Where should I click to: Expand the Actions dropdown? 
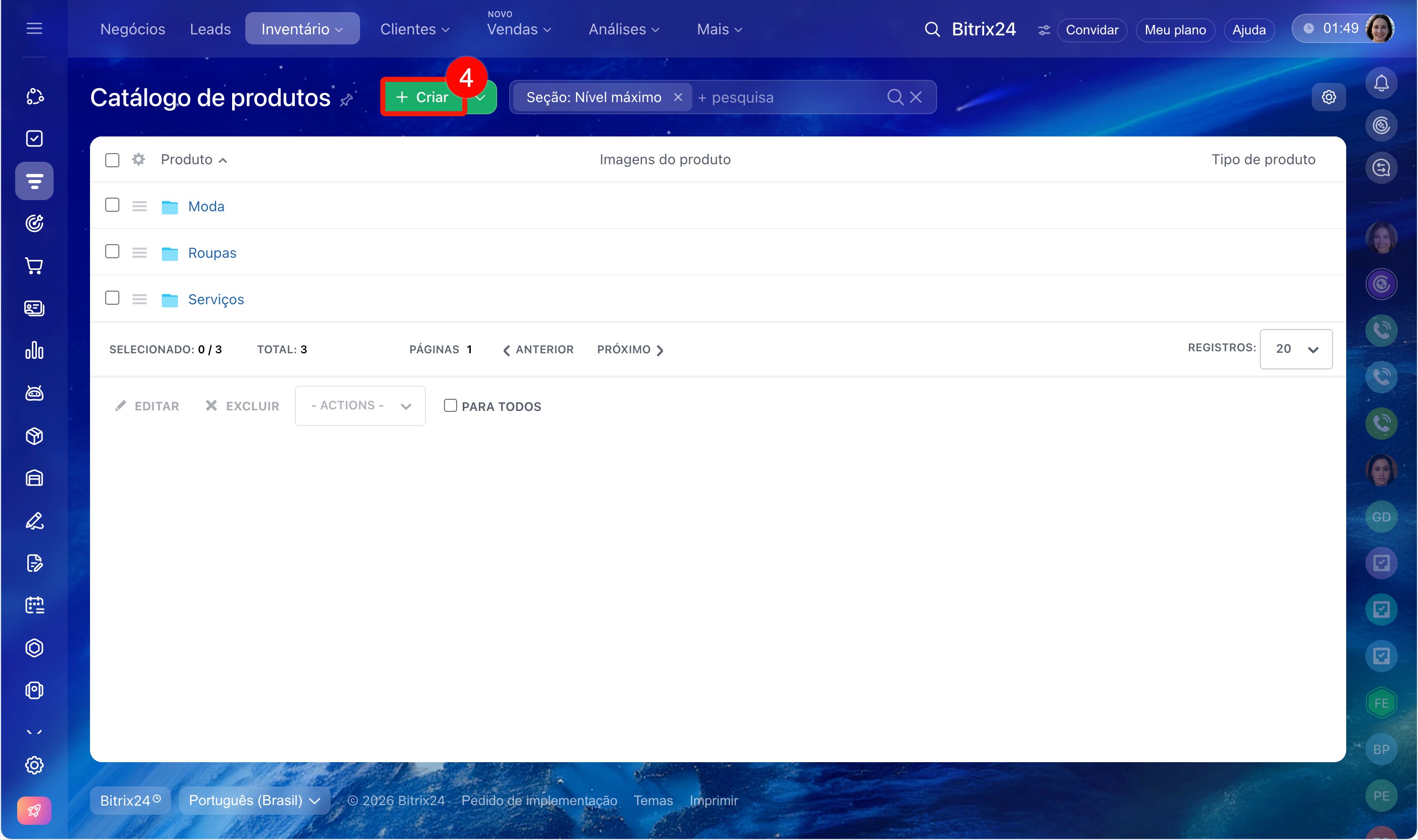360,405
